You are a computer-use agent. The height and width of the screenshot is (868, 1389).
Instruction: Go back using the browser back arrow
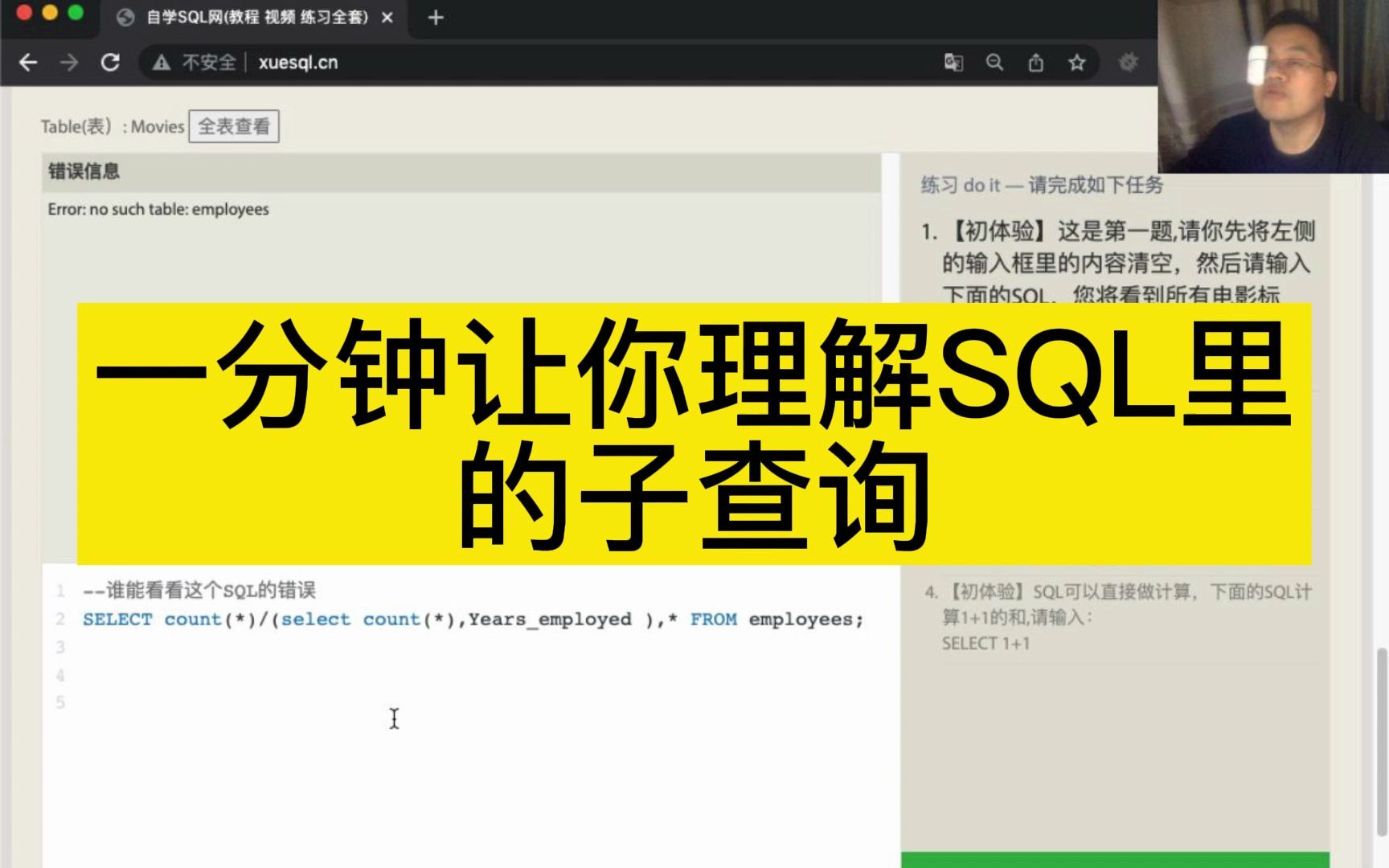28,63
